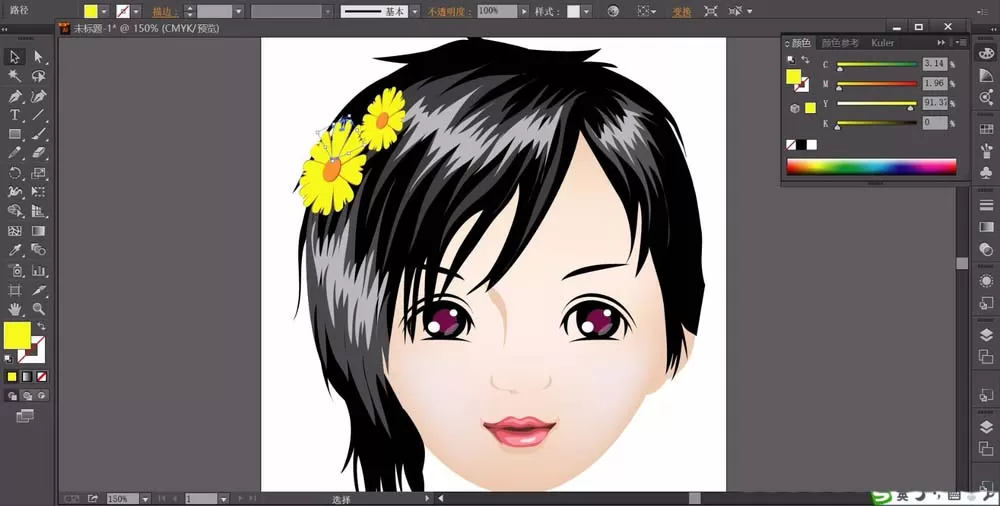Swap fill and stroke in toolbox
Image resolution: width=1000 pixels, height=506 pixels.
tap(41, 325)
